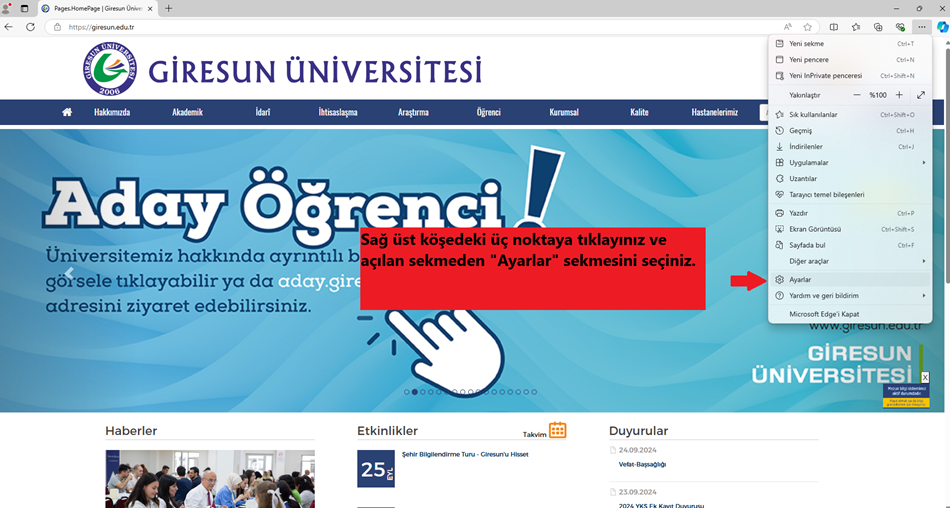Enter full screen via the zoom-row arrow icon

click(x=921, y=95)
